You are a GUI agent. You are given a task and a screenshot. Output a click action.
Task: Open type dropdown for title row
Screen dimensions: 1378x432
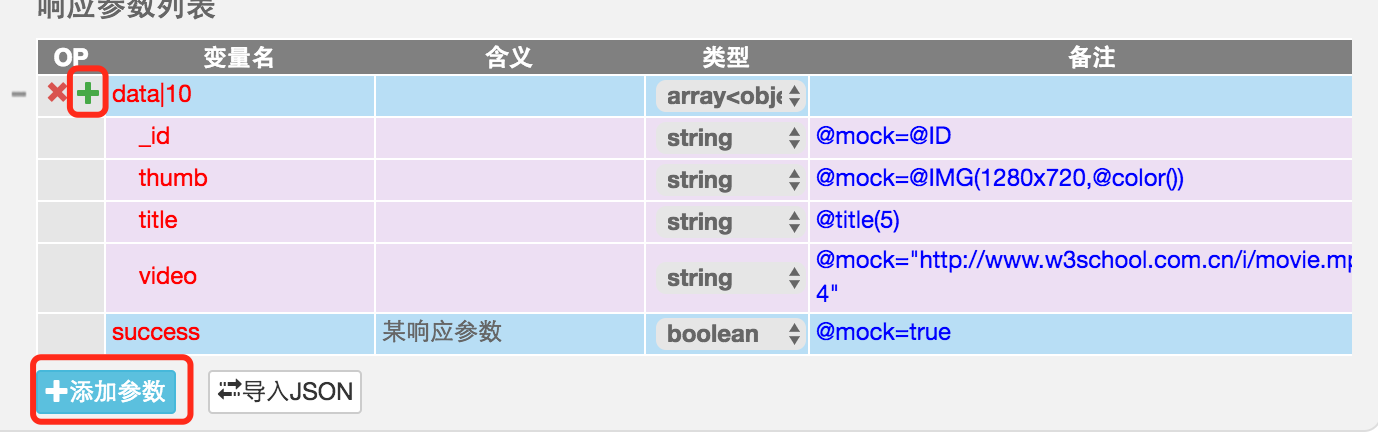730,222
